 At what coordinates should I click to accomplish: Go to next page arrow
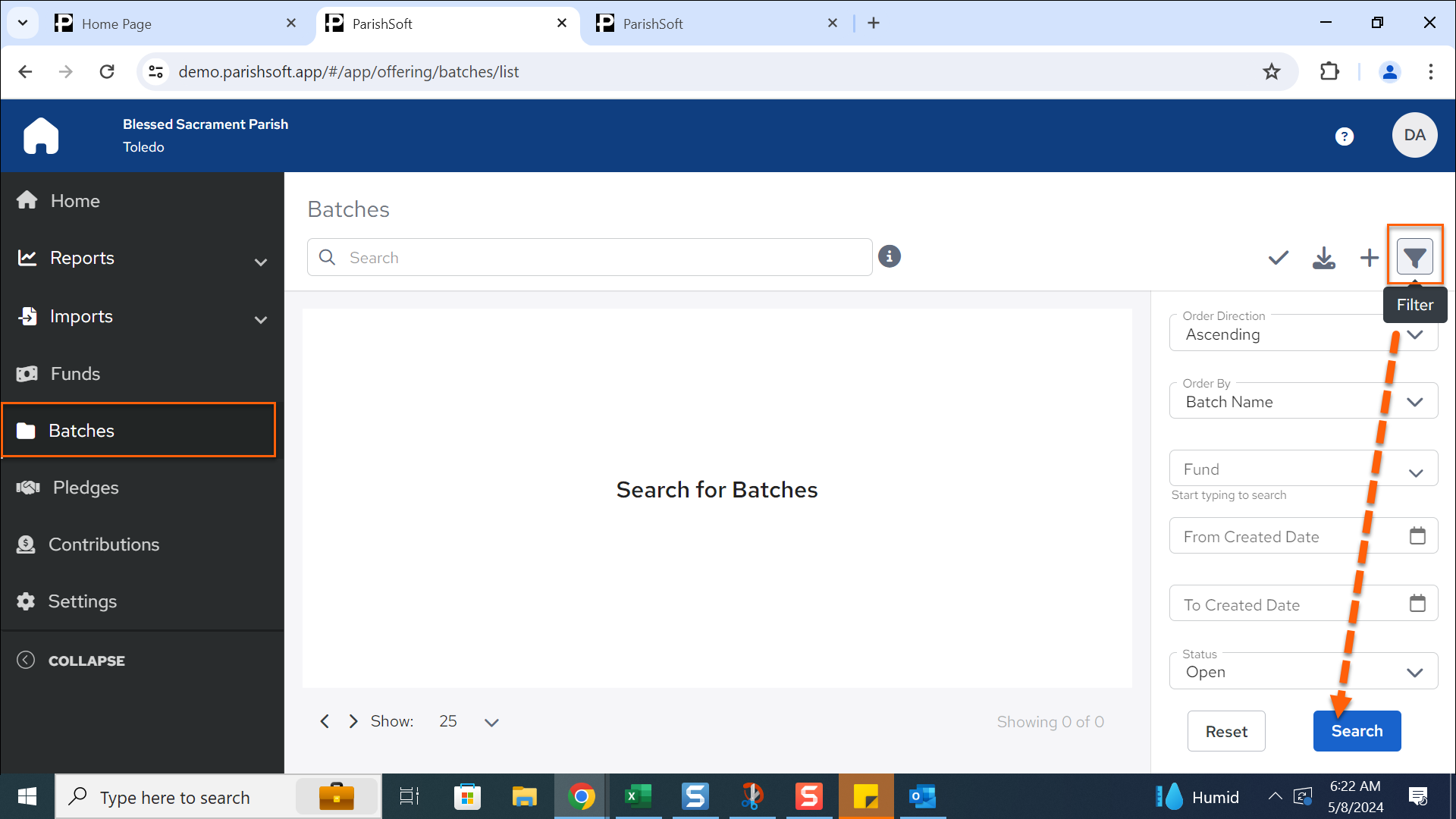[353, 721]
